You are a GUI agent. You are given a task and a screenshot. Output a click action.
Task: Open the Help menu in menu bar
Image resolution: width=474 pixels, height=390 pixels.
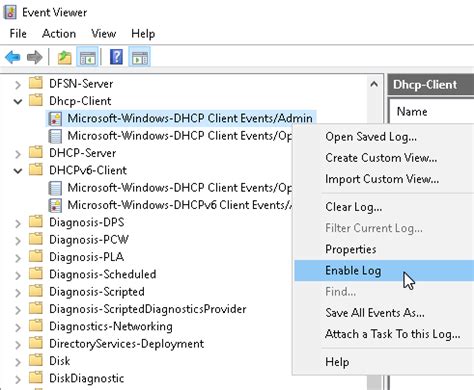(x=143, y=34)
